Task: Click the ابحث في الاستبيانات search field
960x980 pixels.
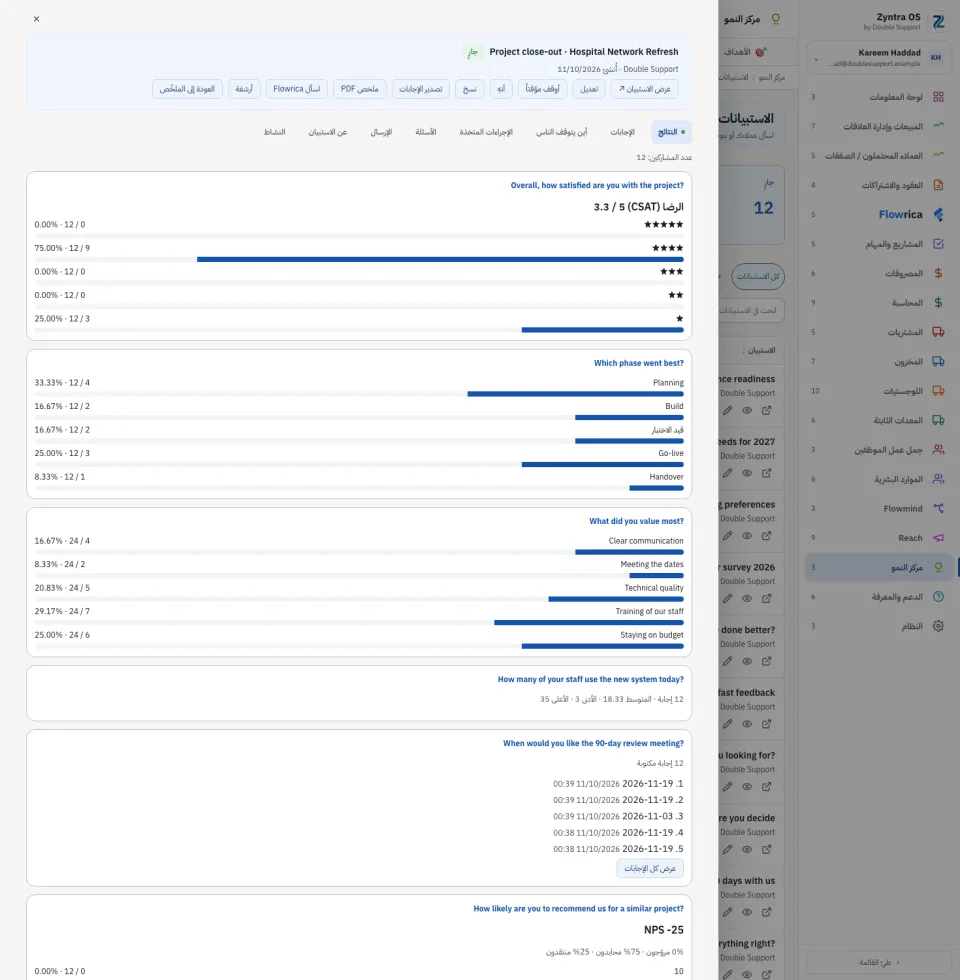Action: pyautogui.click(x=750, y=311)
